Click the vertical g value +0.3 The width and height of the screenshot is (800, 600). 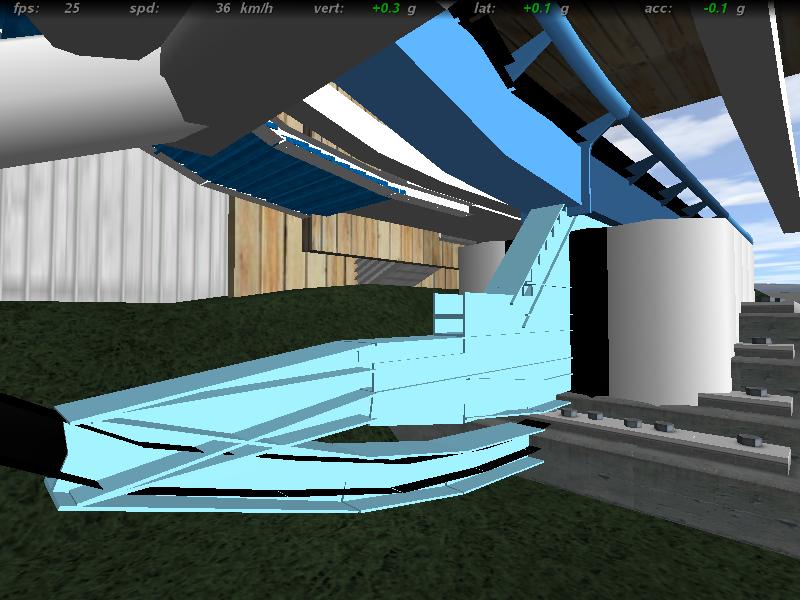click(x=386, y=8)
